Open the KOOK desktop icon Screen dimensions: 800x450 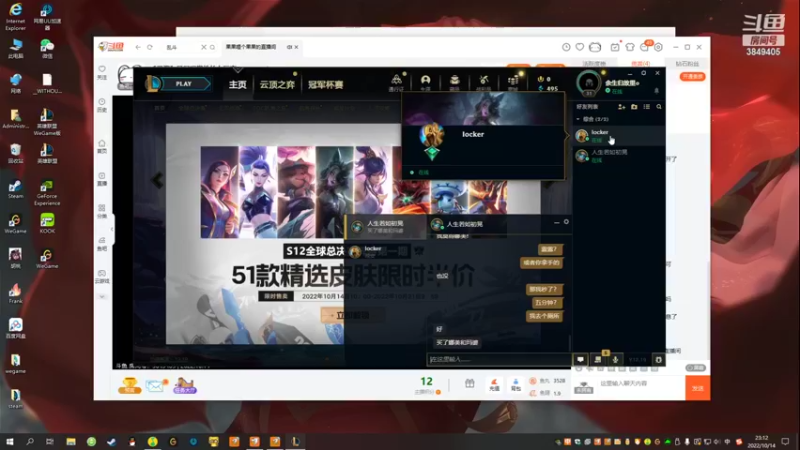[47, 223]
